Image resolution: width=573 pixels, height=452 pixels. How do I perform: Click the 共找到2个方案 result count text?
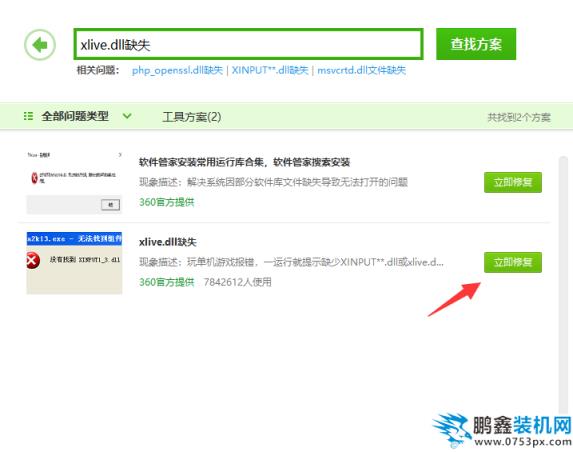(x=519, y=118)
